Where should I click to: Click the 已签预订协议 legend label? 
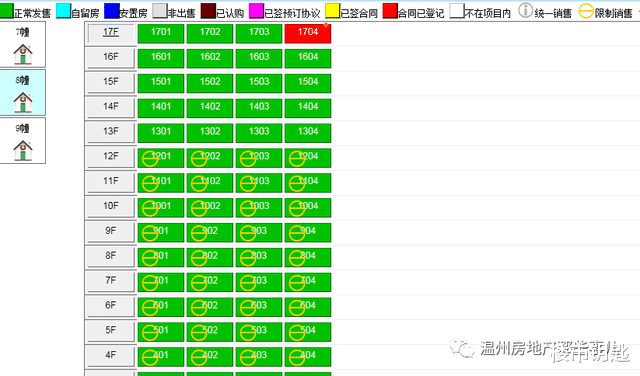292,13
